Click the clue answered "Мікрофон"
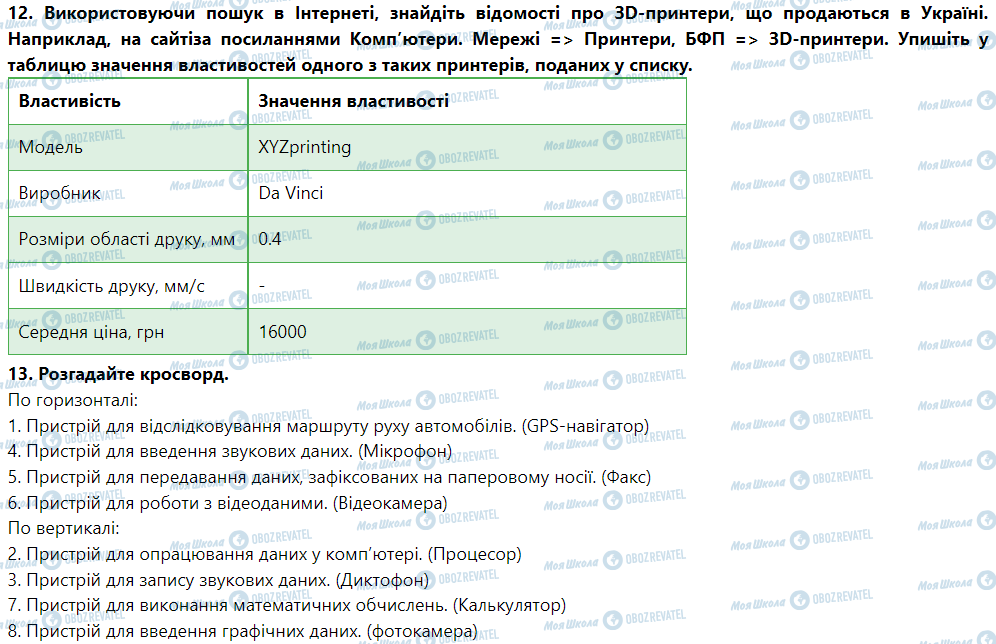 pyautogui.click(x=230, y=451)
